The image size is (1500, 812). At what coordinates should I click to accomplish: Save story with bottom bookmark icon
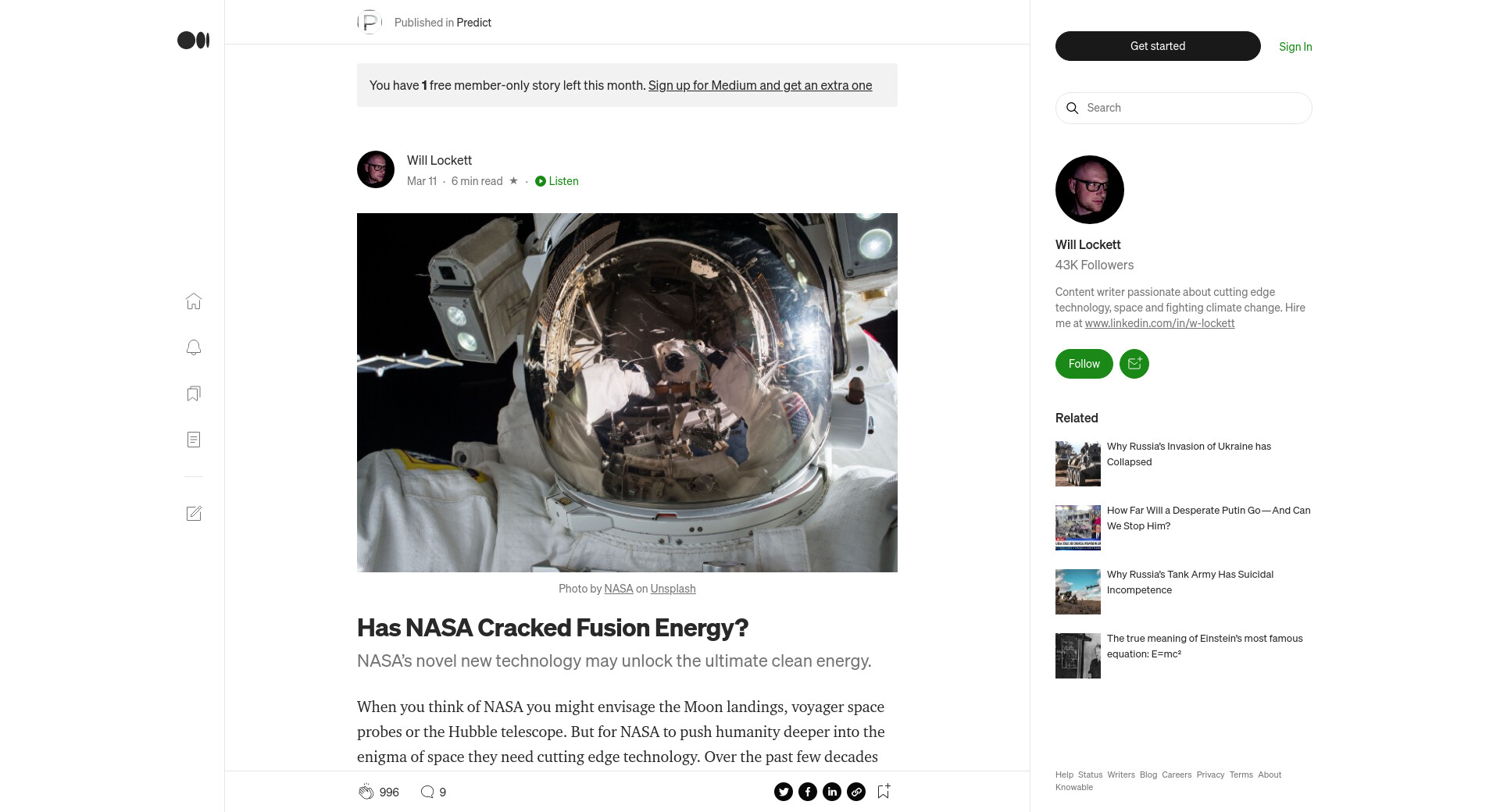click(x=884, y=792)
